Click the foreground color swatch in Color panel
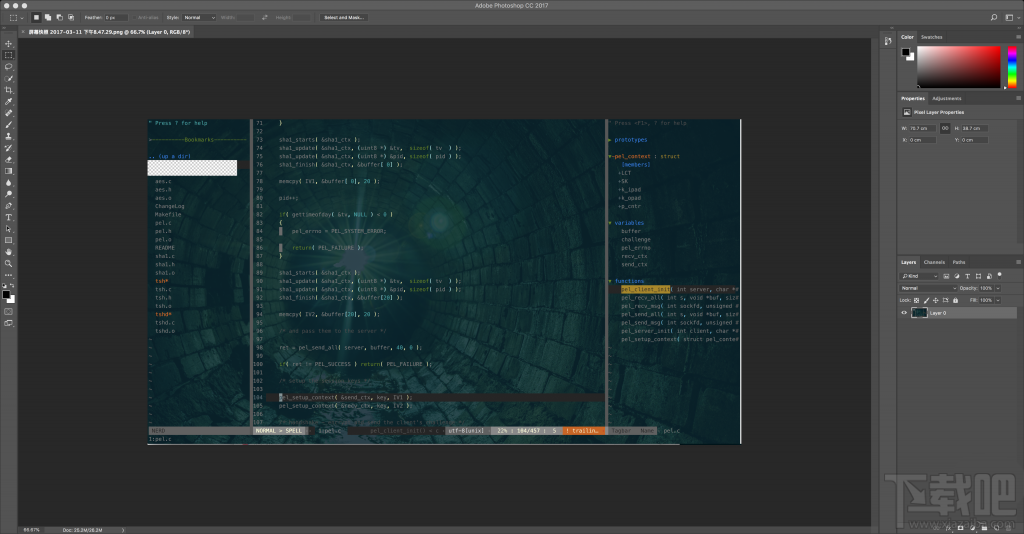The image size is (1024, 534). (x=906, y=52)
